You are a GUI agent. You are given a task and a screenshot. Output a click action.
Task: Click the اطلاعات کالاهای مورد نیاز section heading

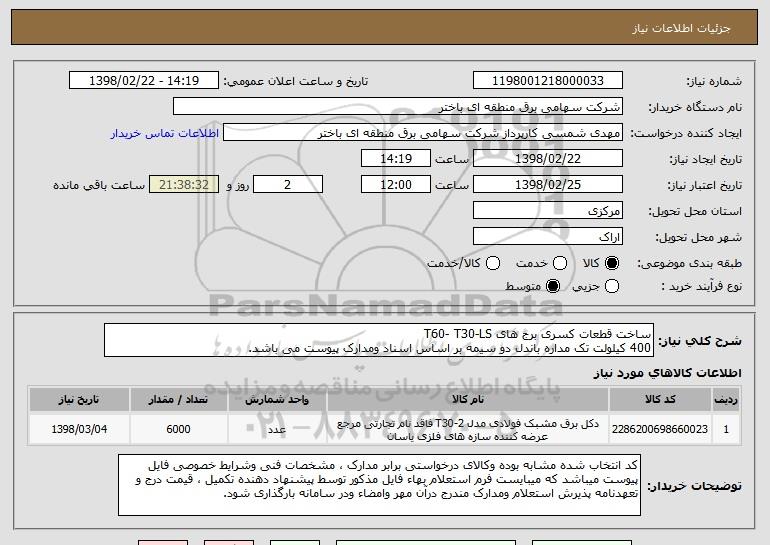pos(667,373)
